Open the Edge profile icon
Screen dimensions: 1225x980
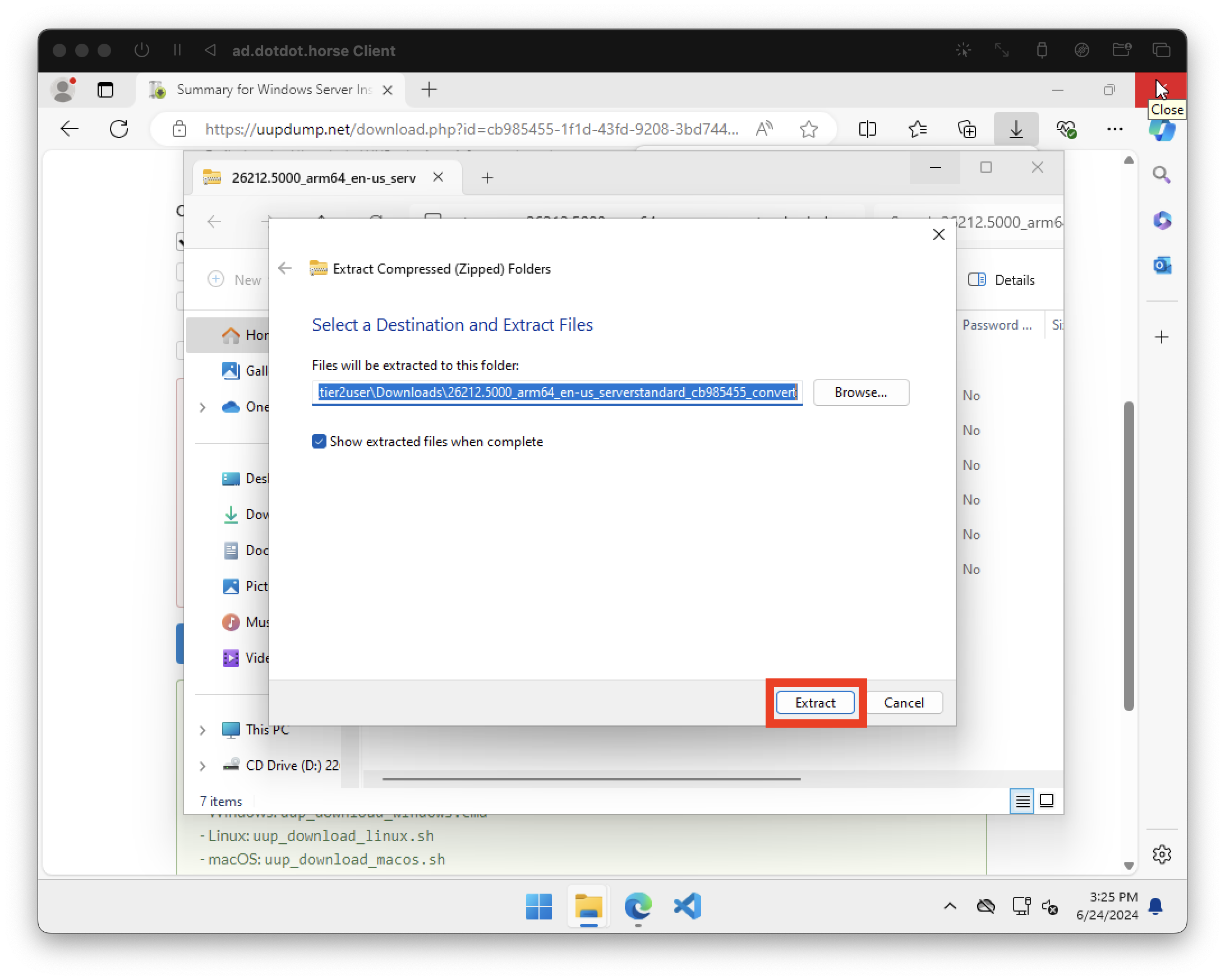[x=63, y=90]
